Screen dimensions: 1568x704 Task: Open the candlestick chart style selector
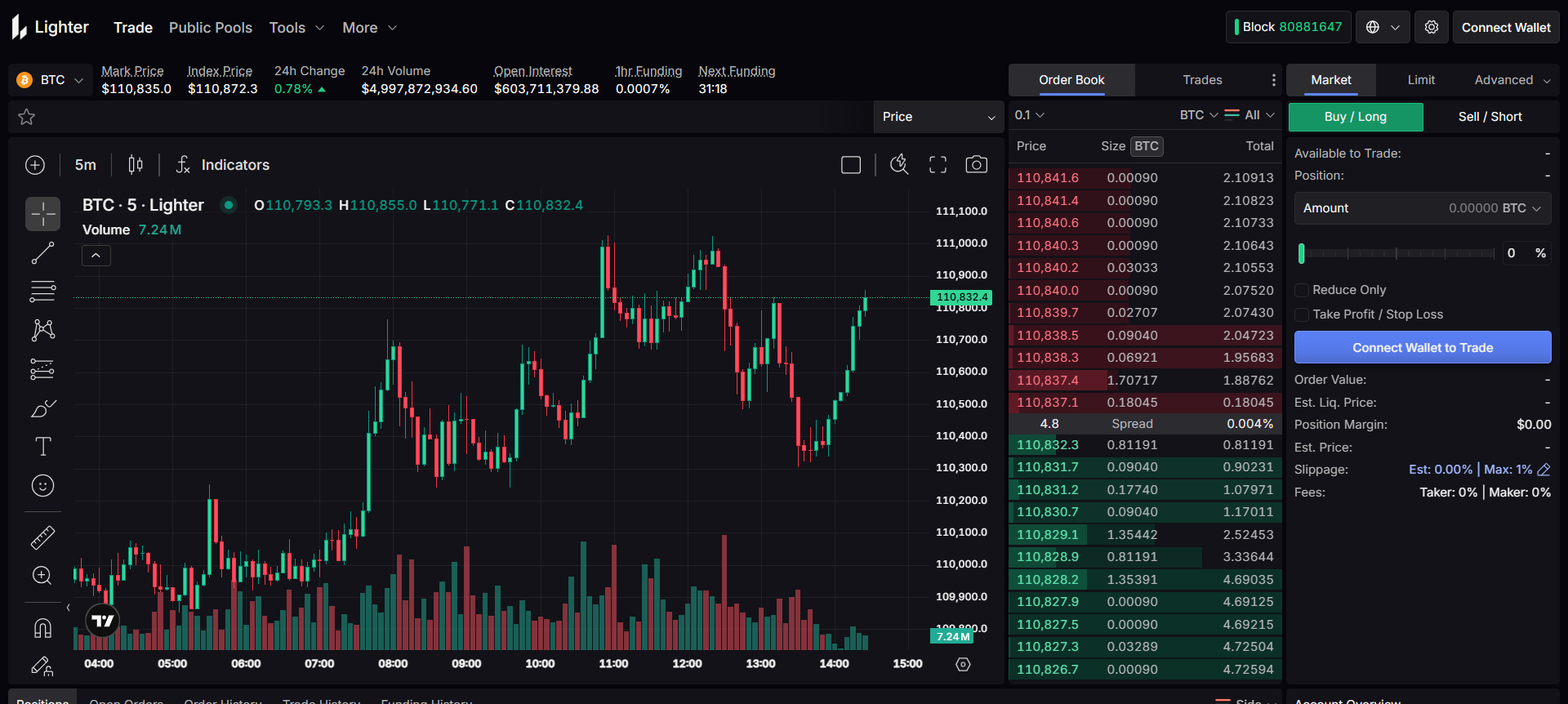click(x=136, y=165)
